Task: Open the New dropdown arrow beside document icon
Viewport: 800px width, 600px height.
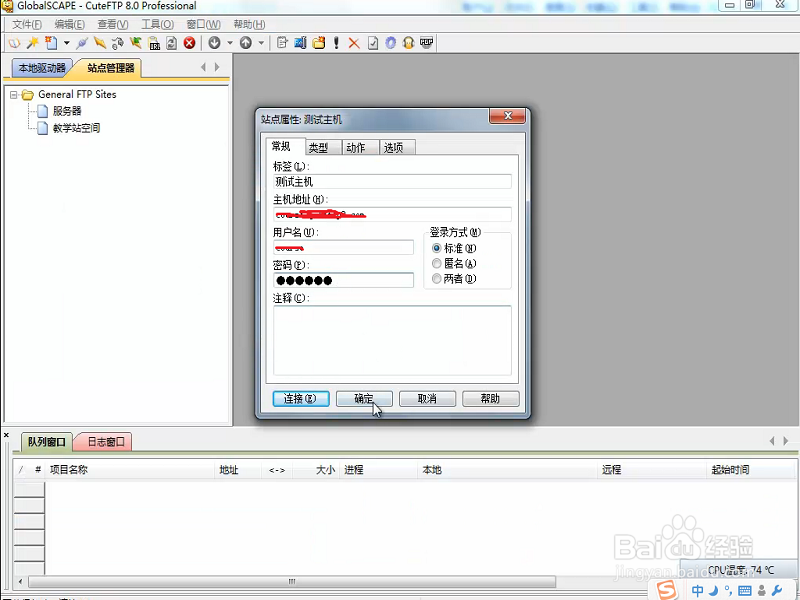Action: 66,43
